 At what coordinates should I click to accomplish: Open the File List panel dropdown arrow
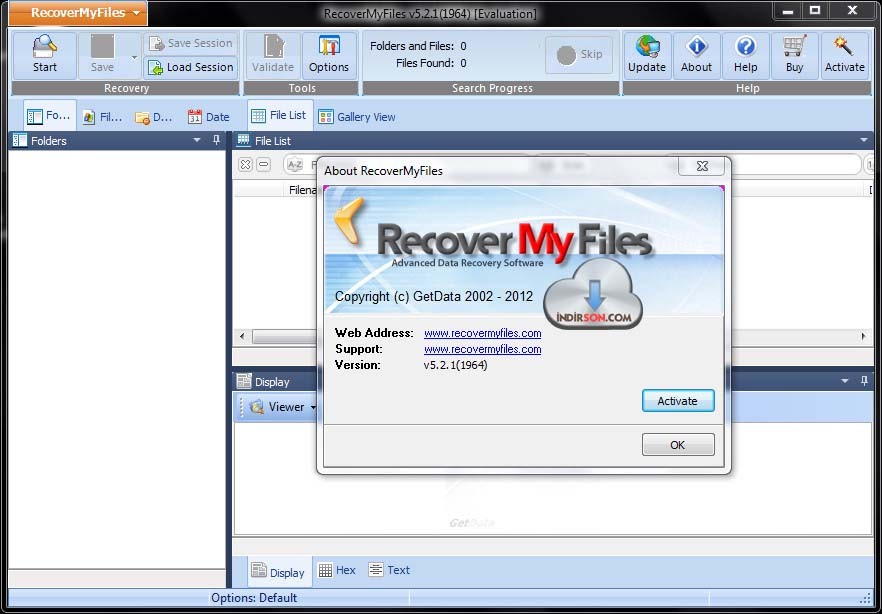coord(864,139)
